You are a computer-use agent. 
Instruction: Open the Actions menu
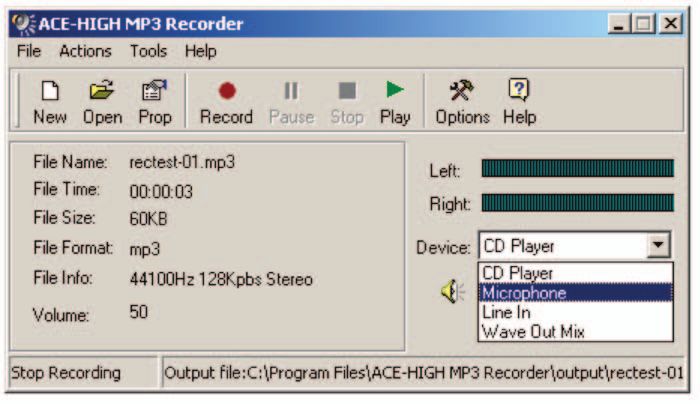(85, 51)
